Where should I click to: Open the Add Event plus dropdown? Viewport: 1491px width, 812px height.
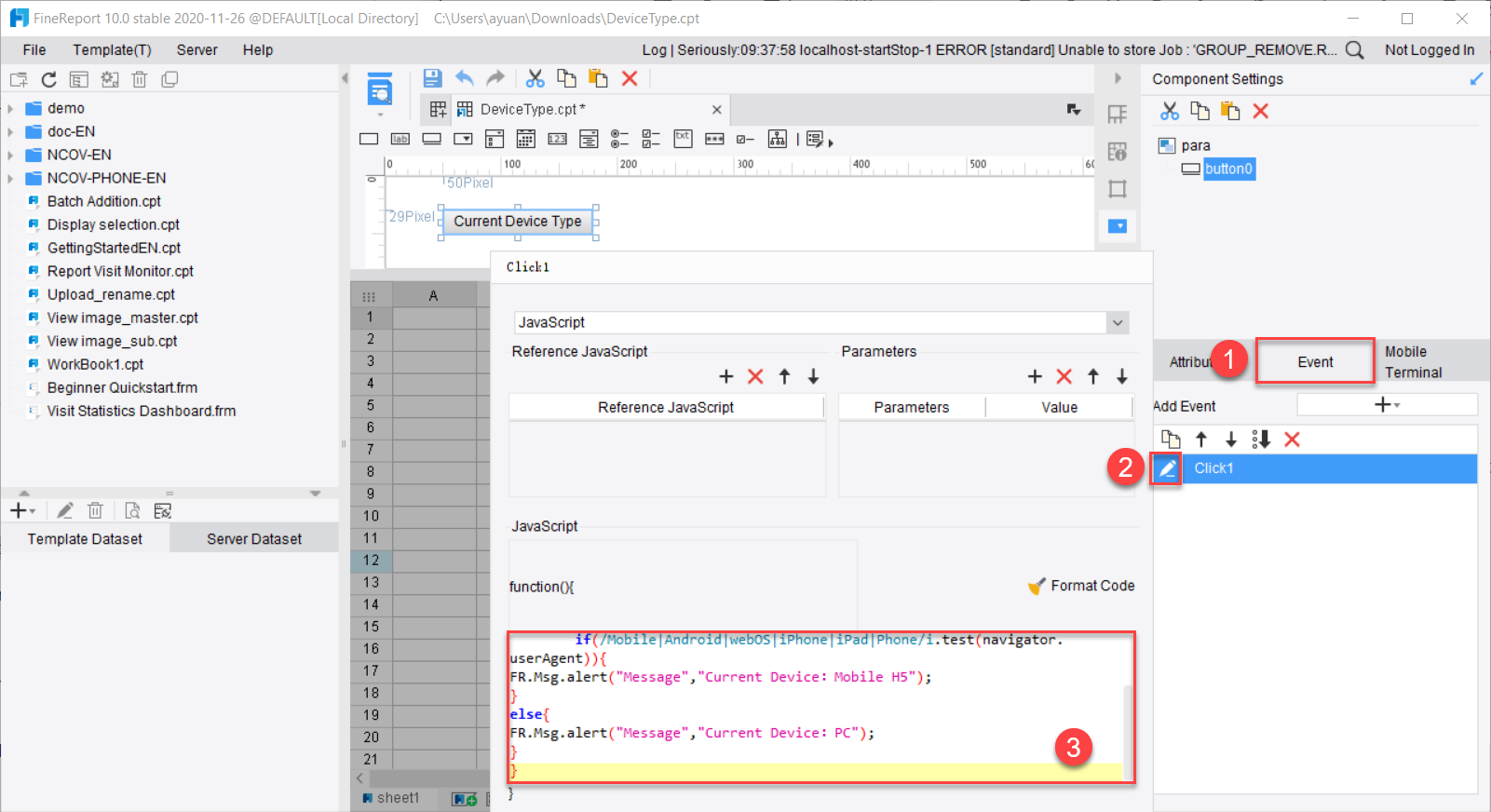1387,404
